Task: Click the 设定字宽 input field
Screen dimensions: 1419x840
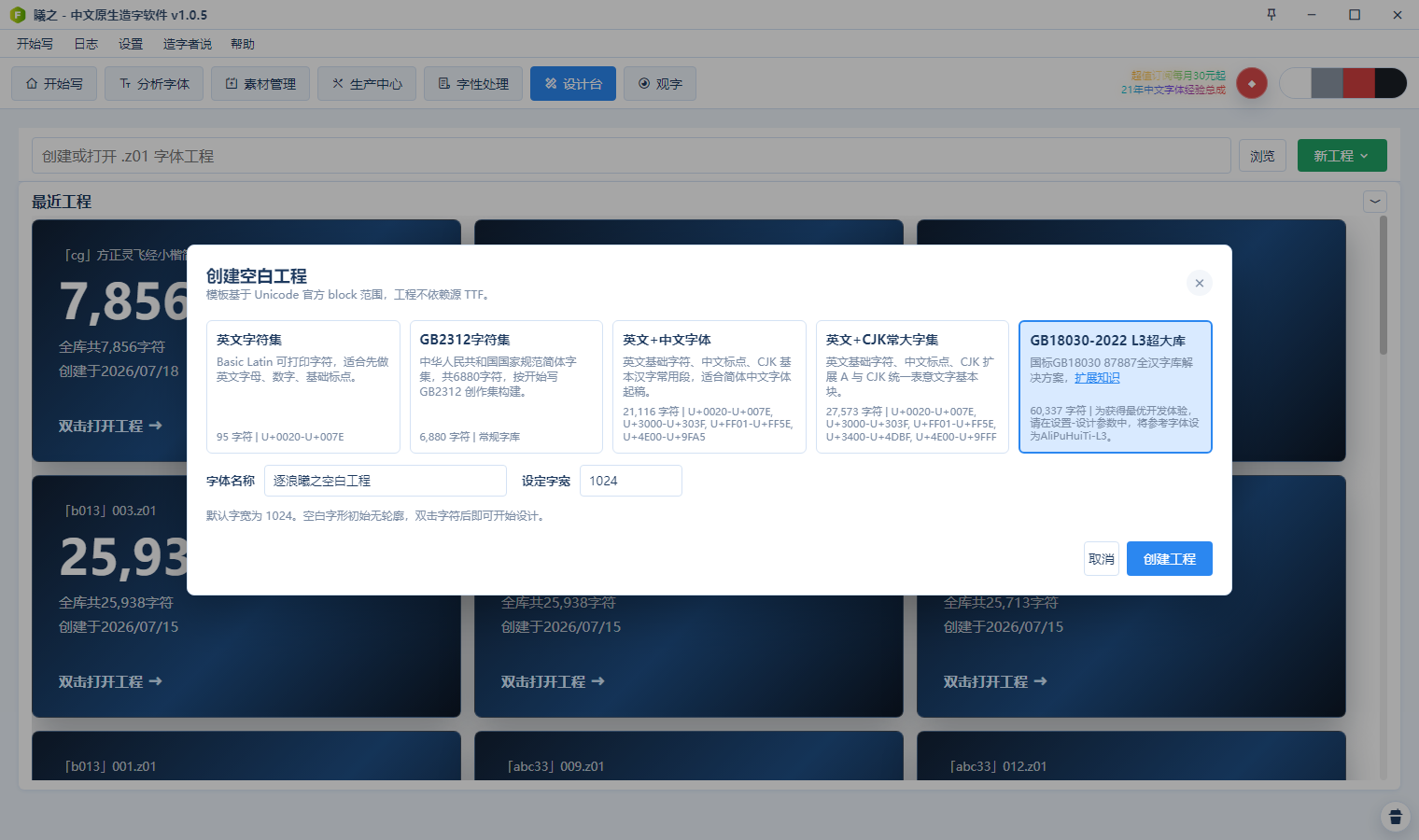Action: click(631, 481)
